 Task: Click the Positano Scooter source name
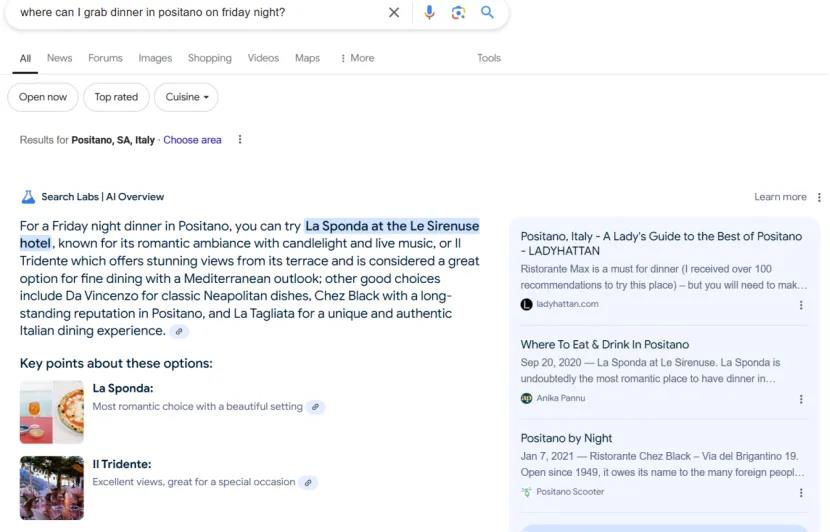570,492
